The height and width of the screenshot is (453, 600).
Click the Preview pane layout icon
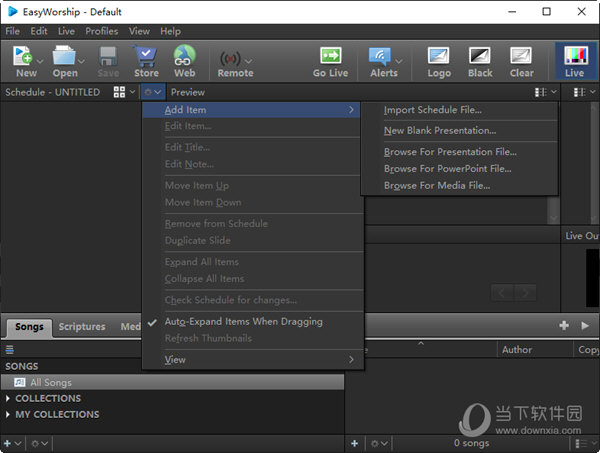coord(540,92)
